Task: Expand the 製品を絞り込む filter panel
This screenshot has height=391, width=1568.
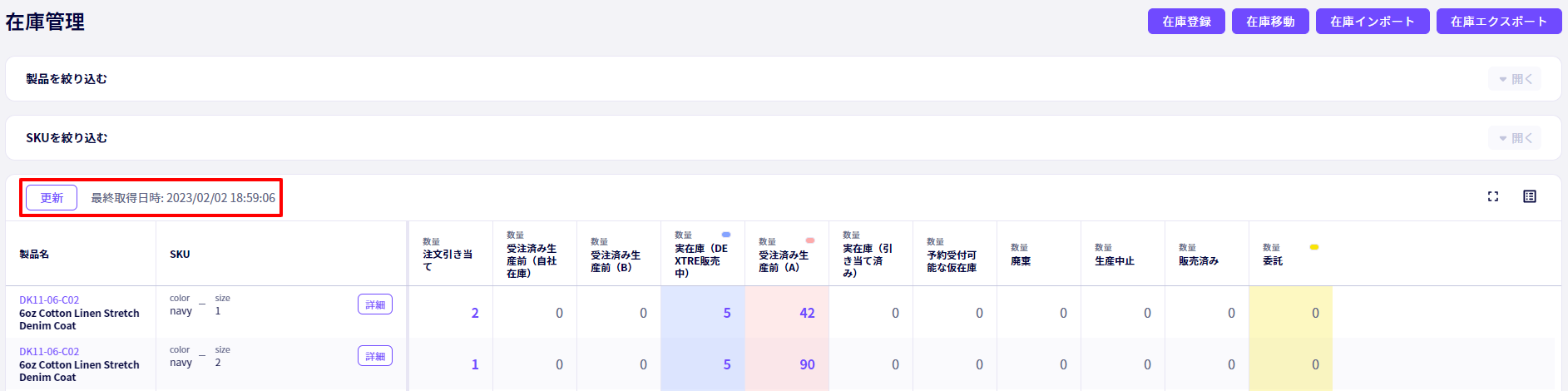Action: (1515, 79)
